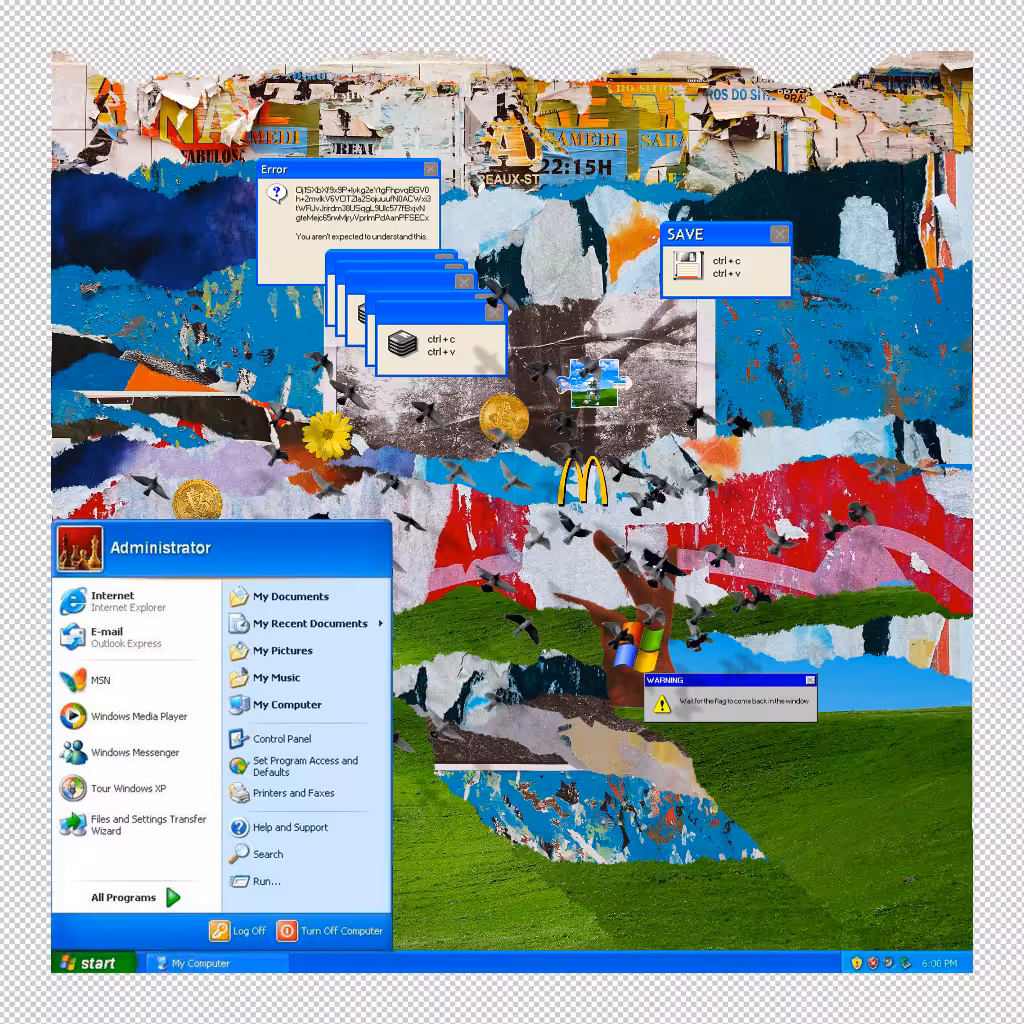Click yellow warning triangle in WARNING dialog
Viewport: 1024px width, 1024px height.
662,703
